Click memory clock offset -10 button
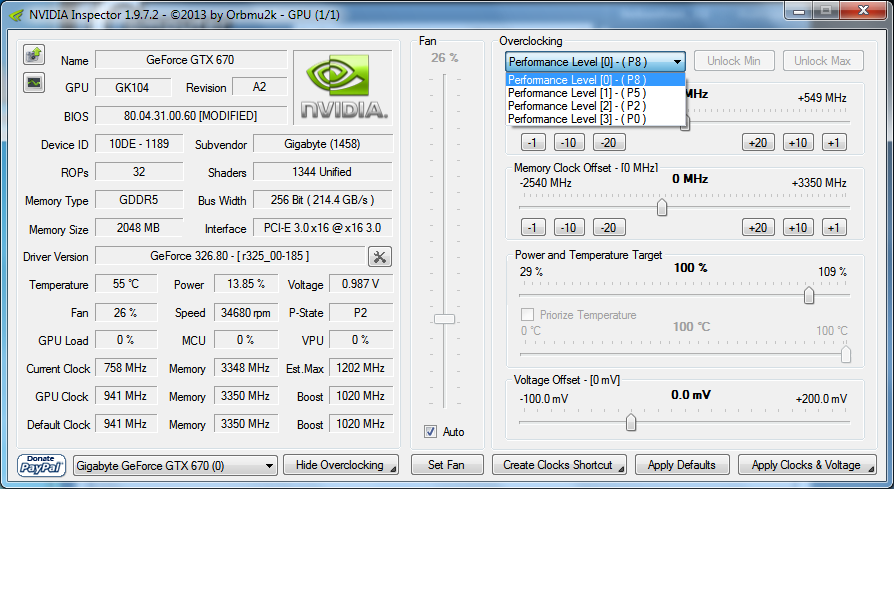The image size is (894, 614). 569,227
